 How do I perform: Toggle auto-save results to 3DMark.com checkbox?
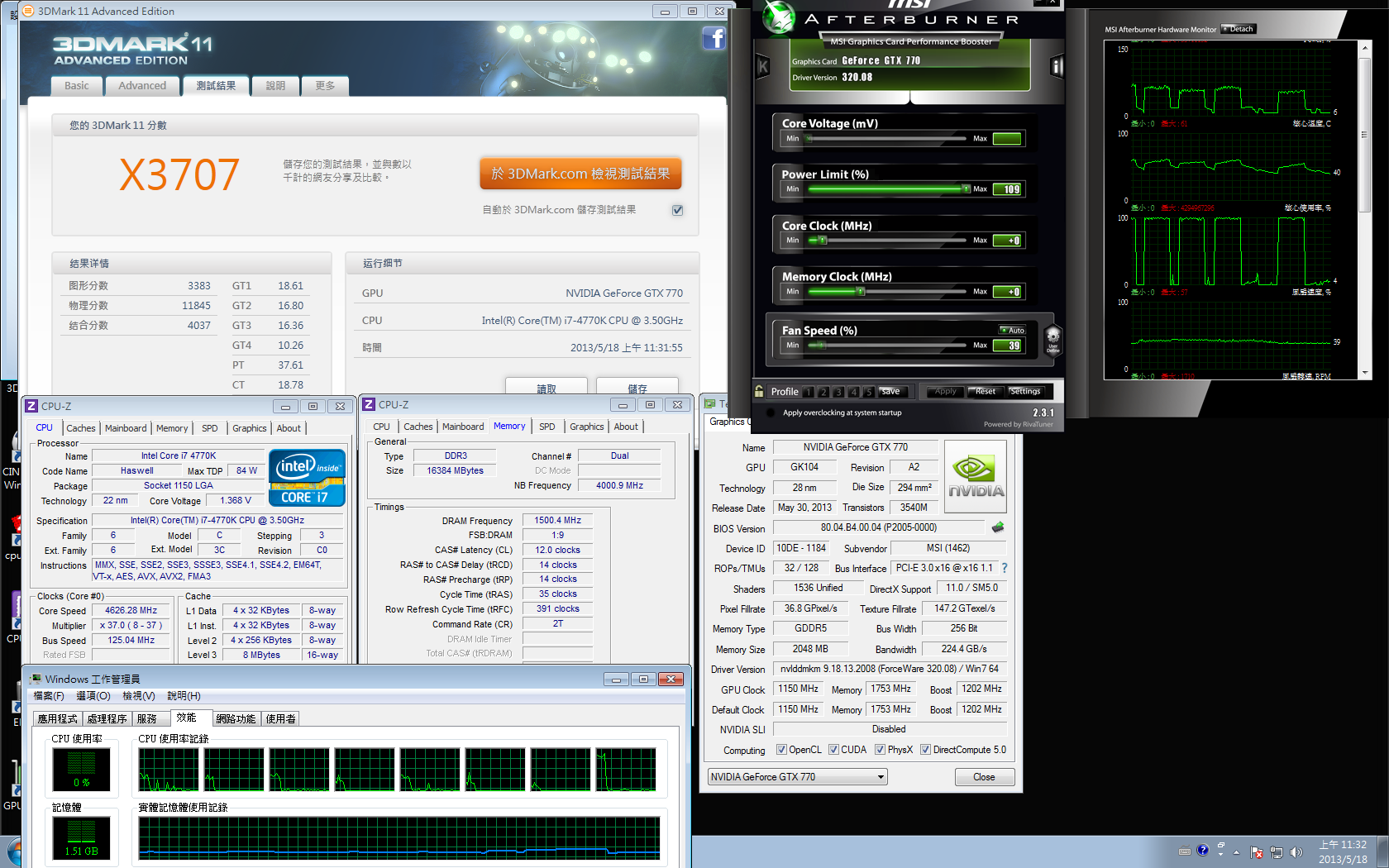pos(678,210)
